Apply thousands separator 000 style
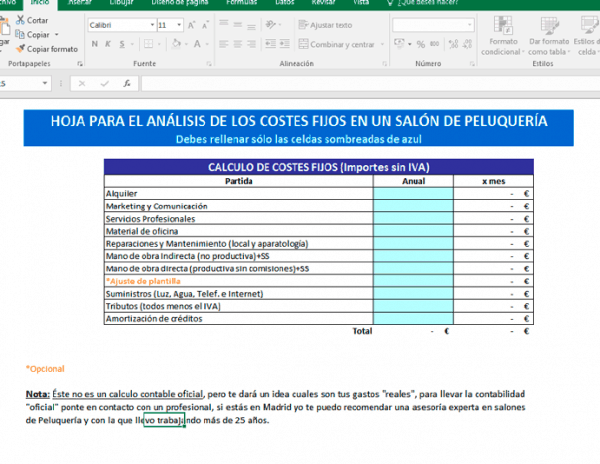 (434, 44)
